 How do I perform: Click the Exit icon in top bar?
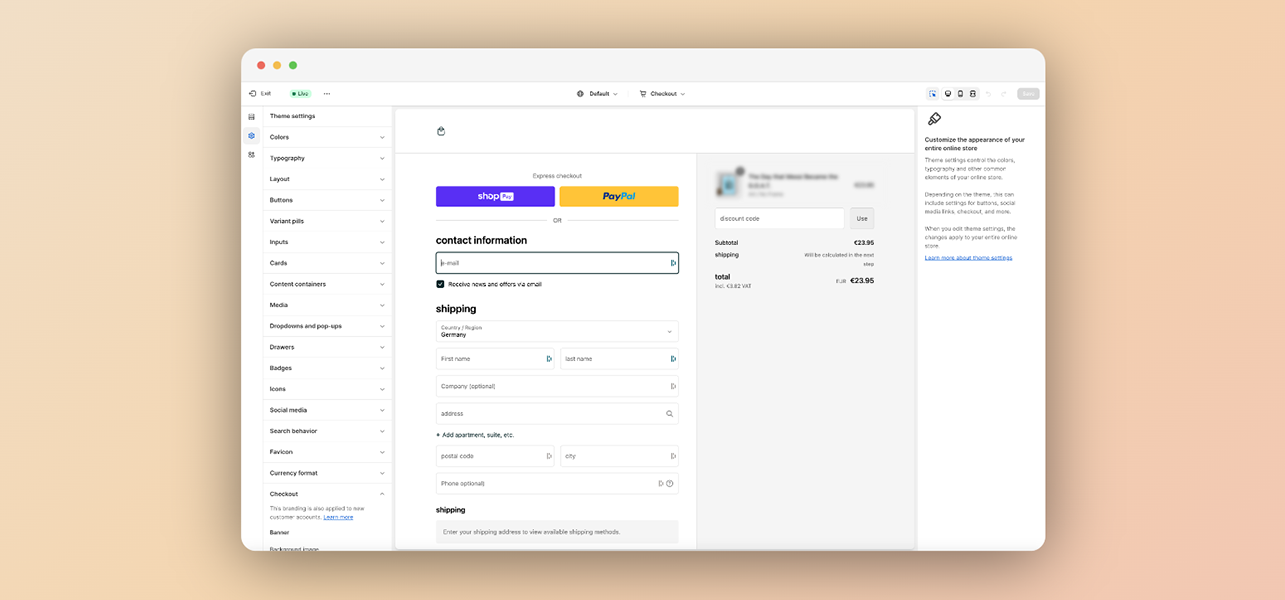[x=253, y=94]
